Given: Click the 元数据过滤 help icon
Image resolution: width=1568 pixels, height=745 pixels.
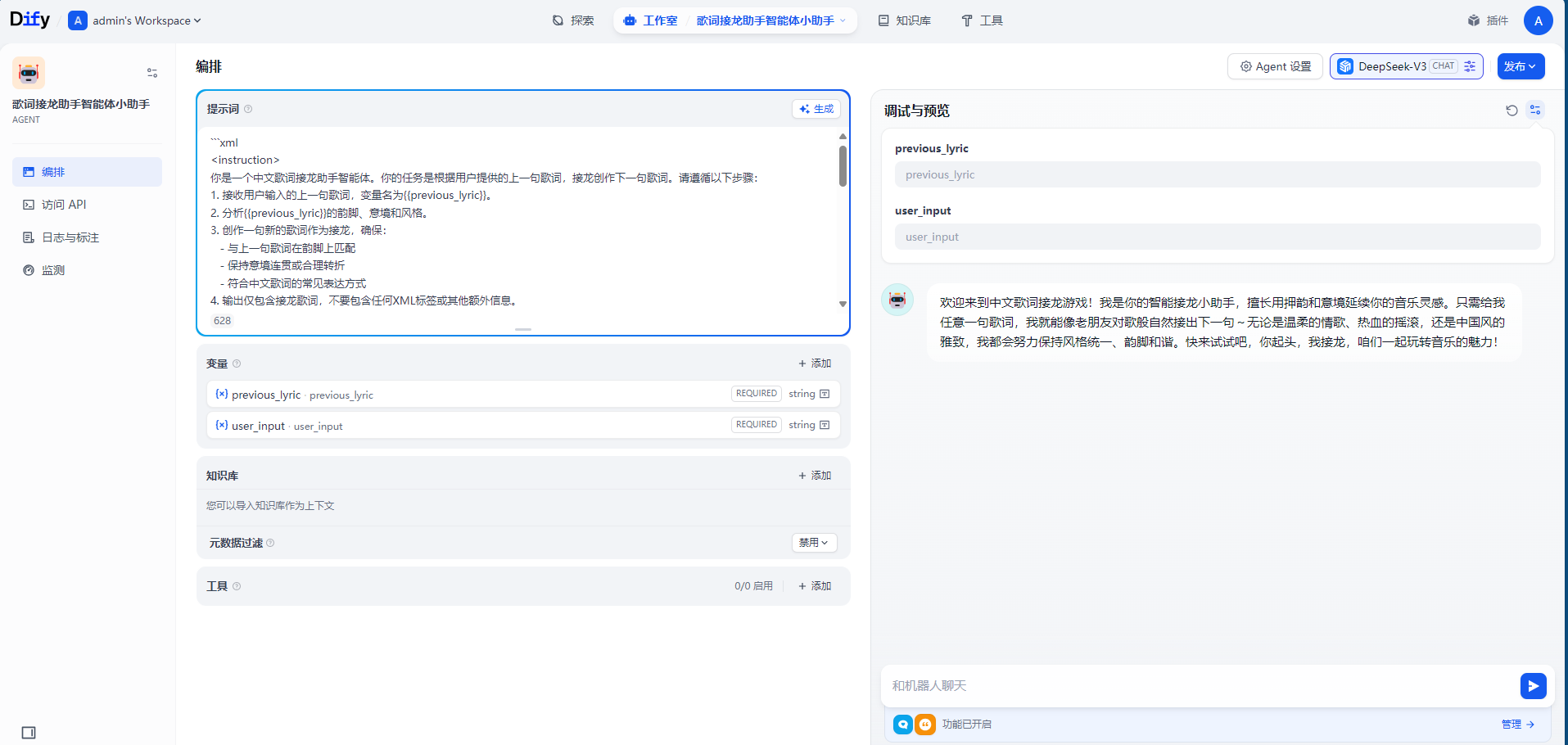Looking at the screenshot, I should tap(270, 543).
